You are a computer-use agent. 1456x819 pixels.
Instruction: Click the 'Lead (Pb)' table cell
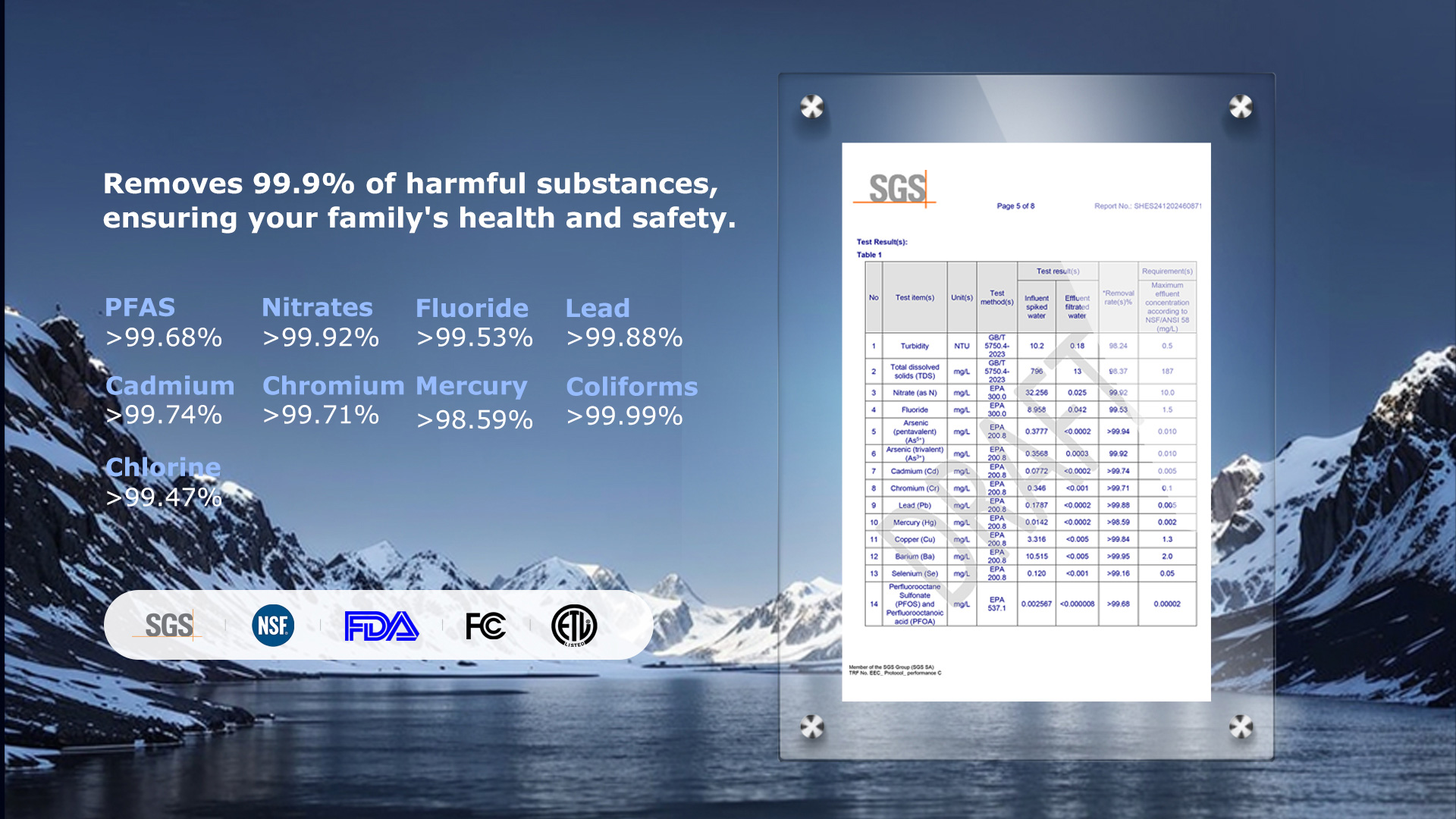[915, 505]
